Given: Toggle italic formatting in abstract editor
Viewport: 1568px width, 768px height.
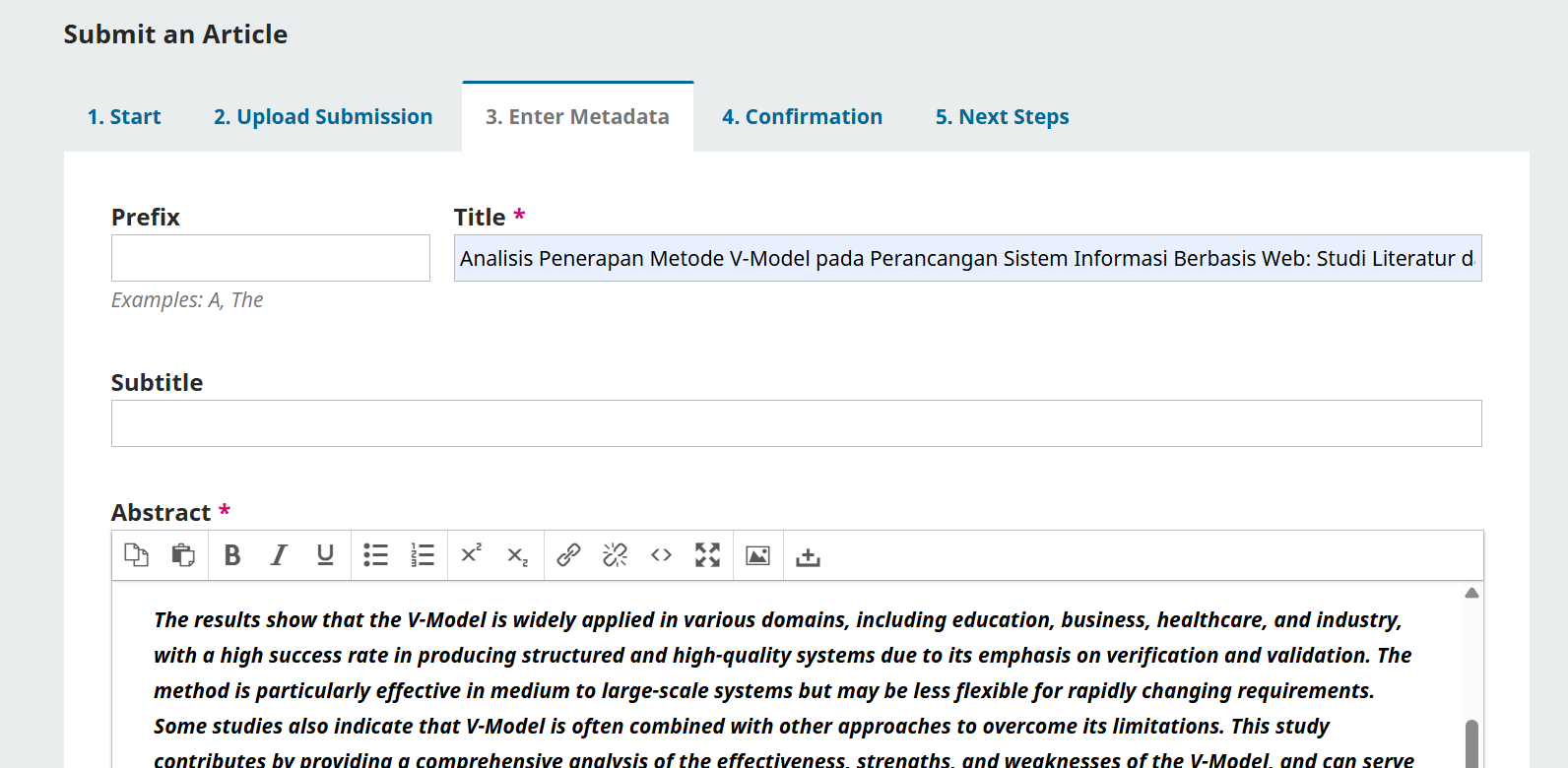Looking at the screenshot, I should [x=279, y=555].
